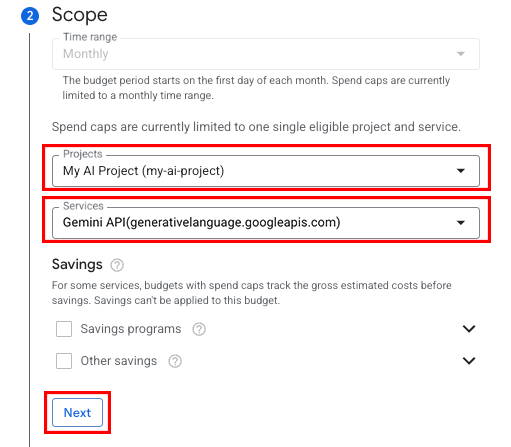The height and width of the screenshot is (447, 511).
Task: Open the Other savings help icon
Action: point(175,361)
